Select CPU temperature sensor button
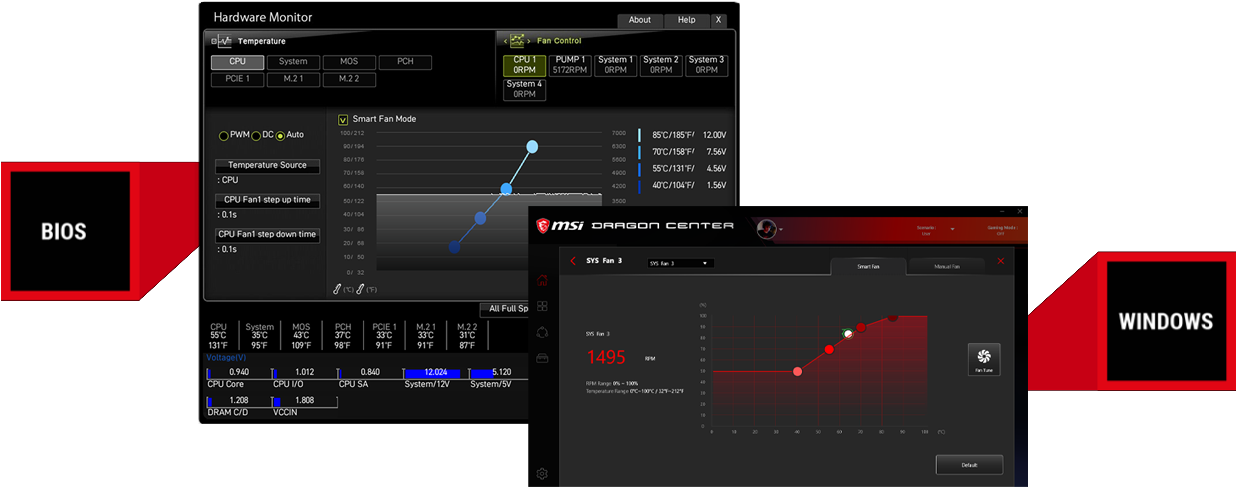Viewport: 1238px width, 487px height. [x=237, y=62]
